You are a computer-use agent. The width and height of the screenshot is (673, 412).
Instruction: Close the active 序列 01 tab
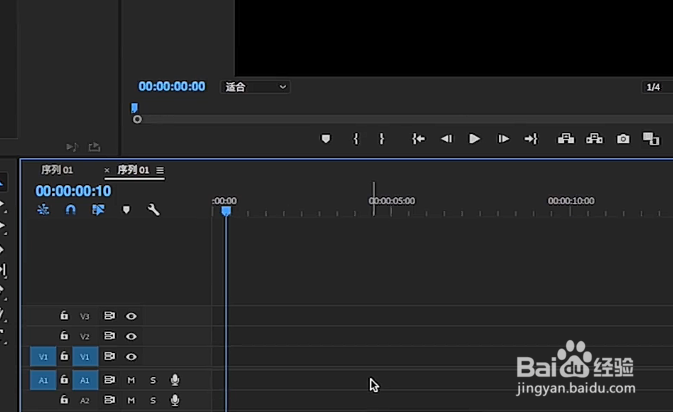107,170
